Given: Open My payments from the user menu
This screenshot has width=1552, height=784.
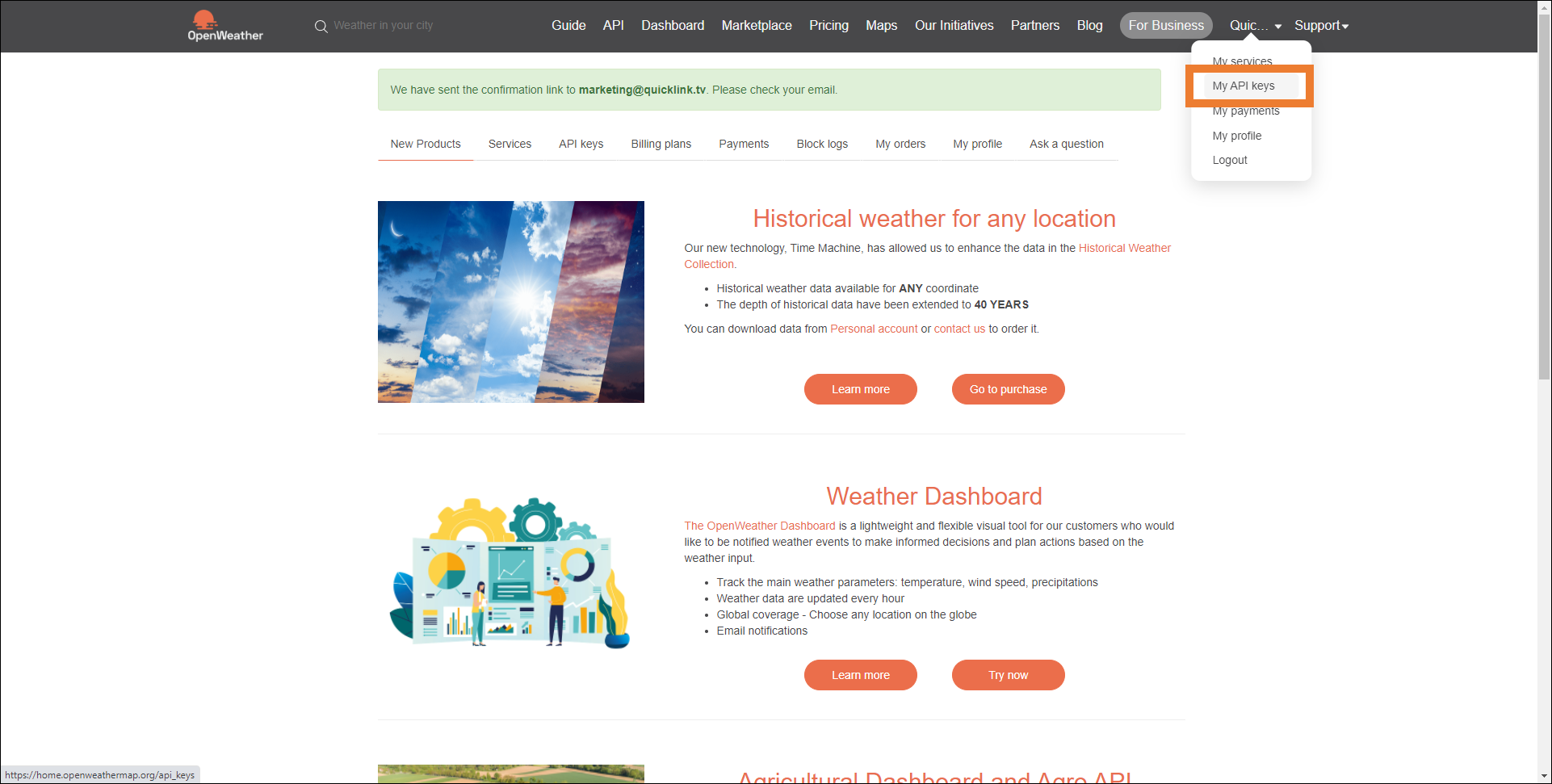Looking at the screenshot, I should 1246,111.
